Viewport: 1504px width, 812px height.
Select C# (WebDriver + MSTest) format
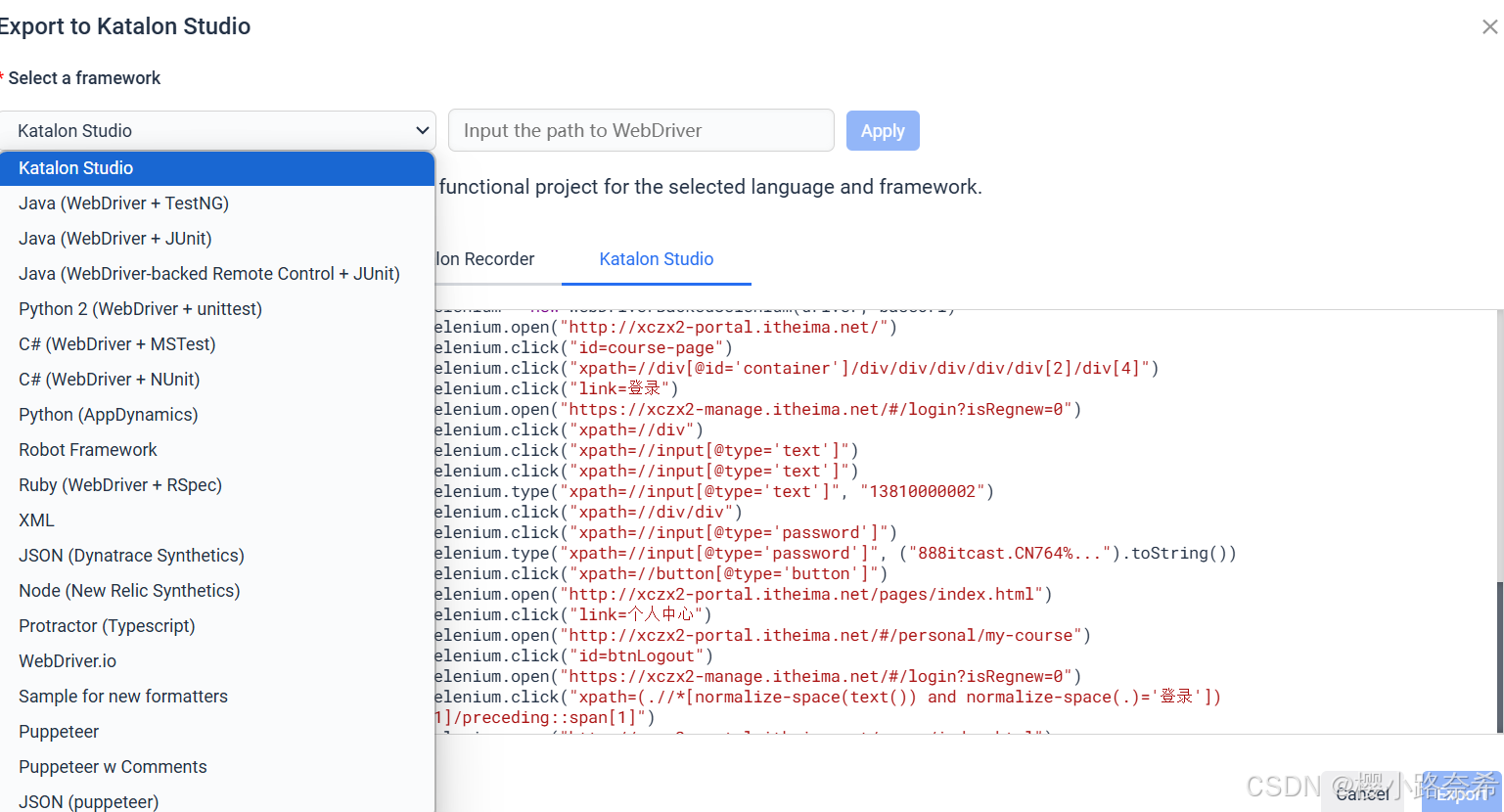pos(217,344)
